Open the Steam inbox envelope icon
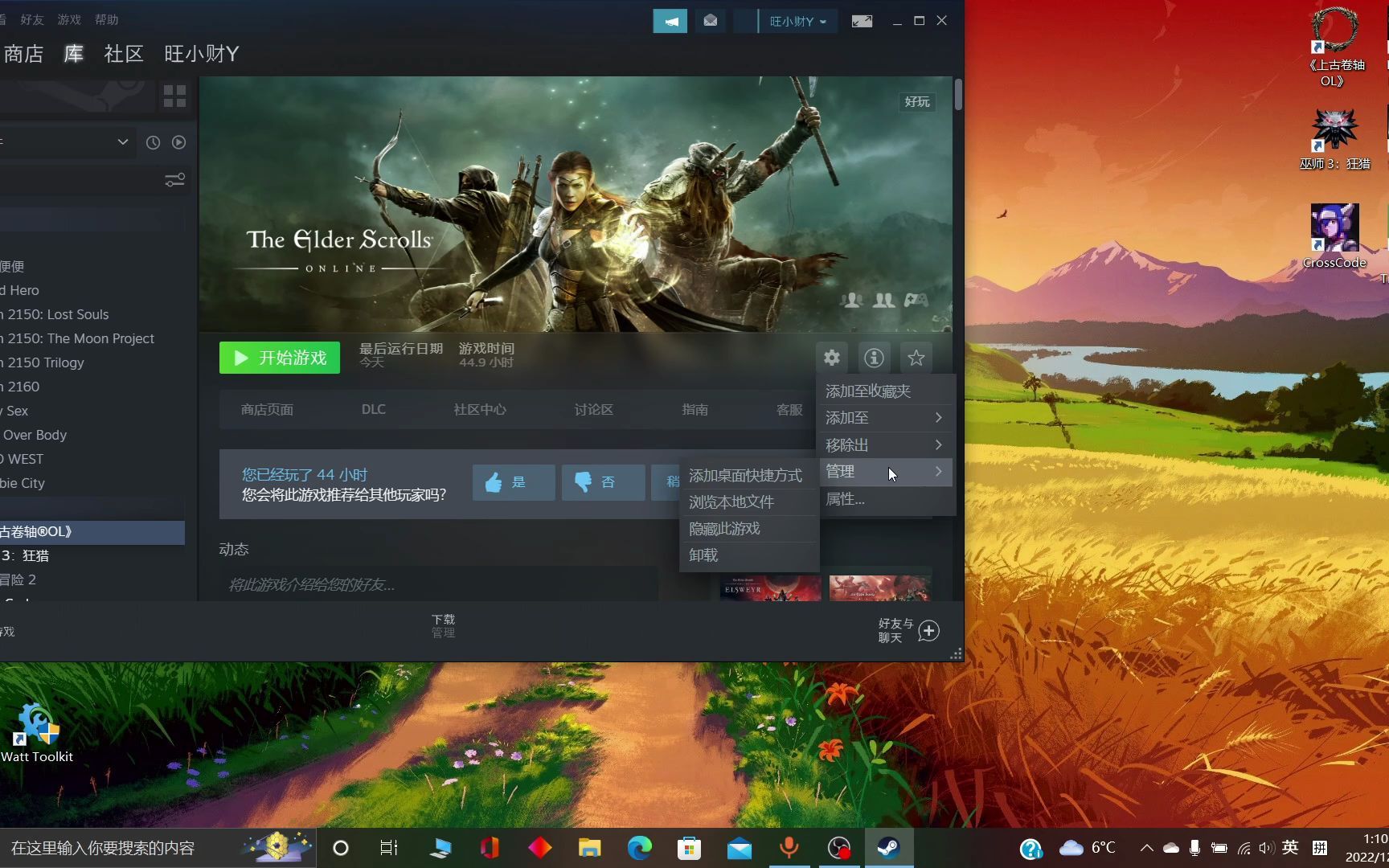Image resolution: width=1389 pixels, height=868 pixels. pos(711,21)
